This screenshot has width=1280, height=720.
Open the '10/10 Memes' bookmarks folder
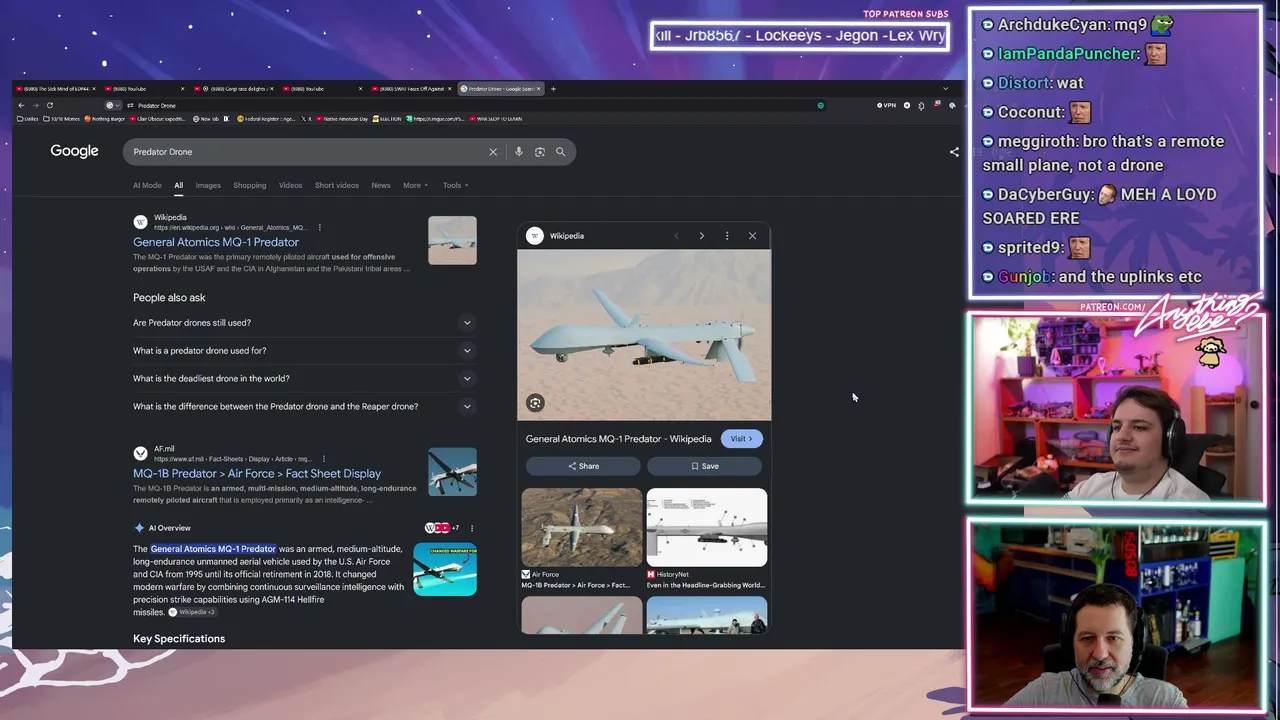(x=62, y=119)
